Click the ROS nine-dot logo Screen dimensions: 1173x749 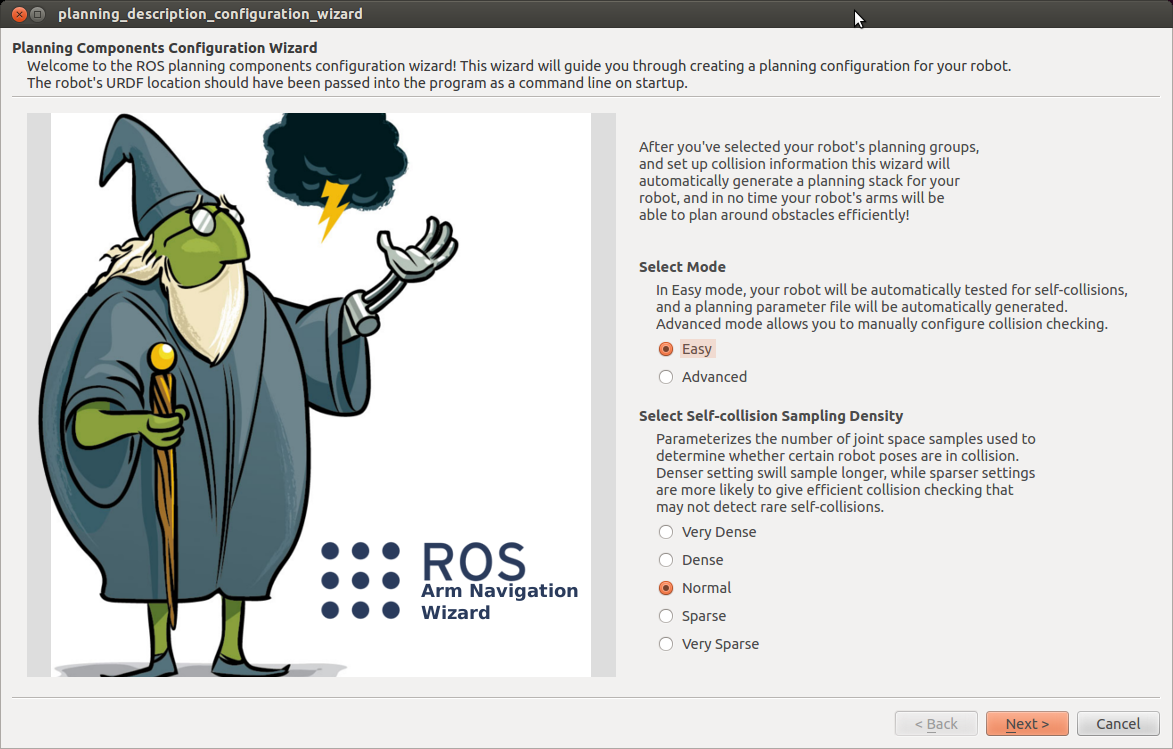click(360, 580)
